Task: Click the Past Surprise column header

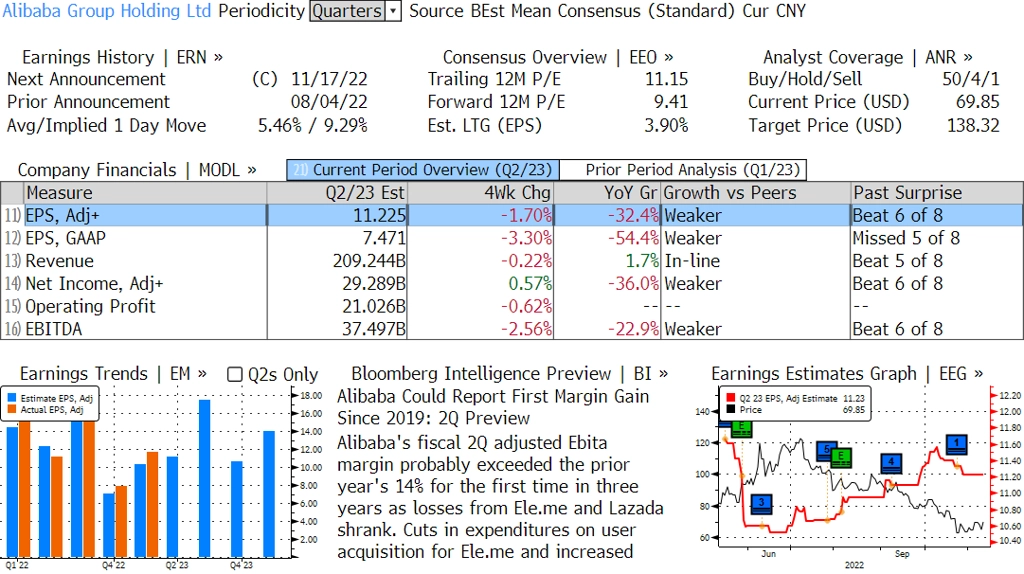Action: click(937, 193)
